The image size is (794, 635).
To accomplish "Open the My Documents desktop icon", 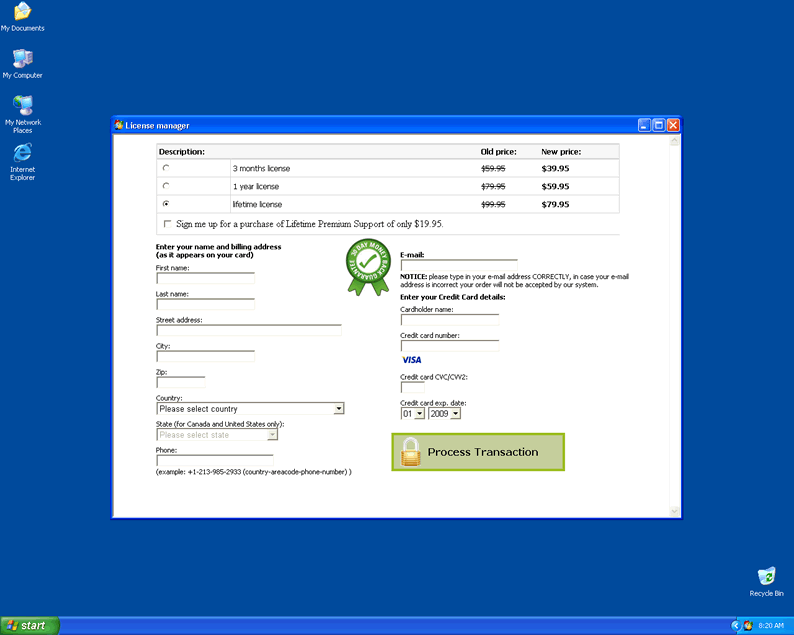I will click(x=22, y=12).
